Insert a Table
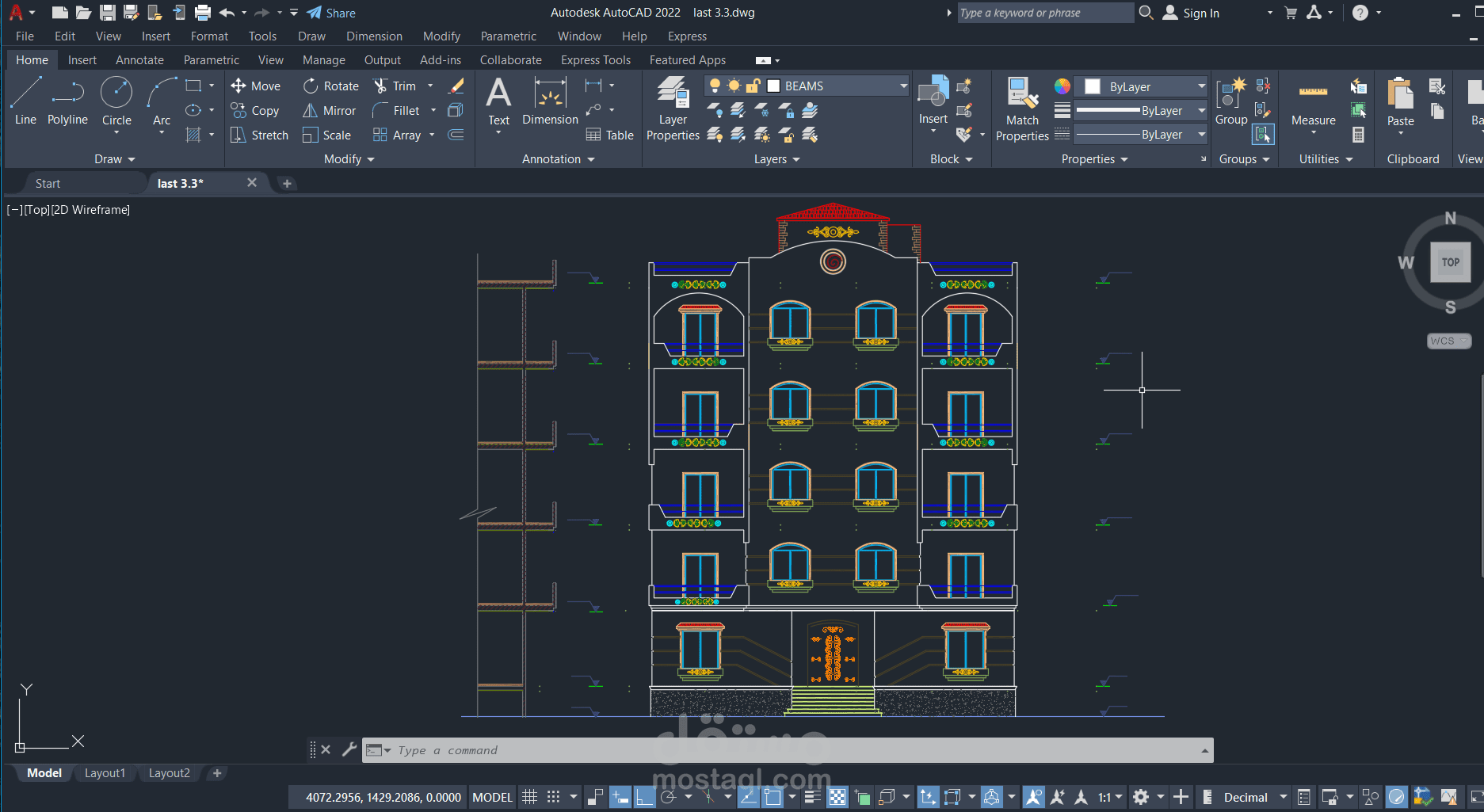1484x812 pixels. 609,135
